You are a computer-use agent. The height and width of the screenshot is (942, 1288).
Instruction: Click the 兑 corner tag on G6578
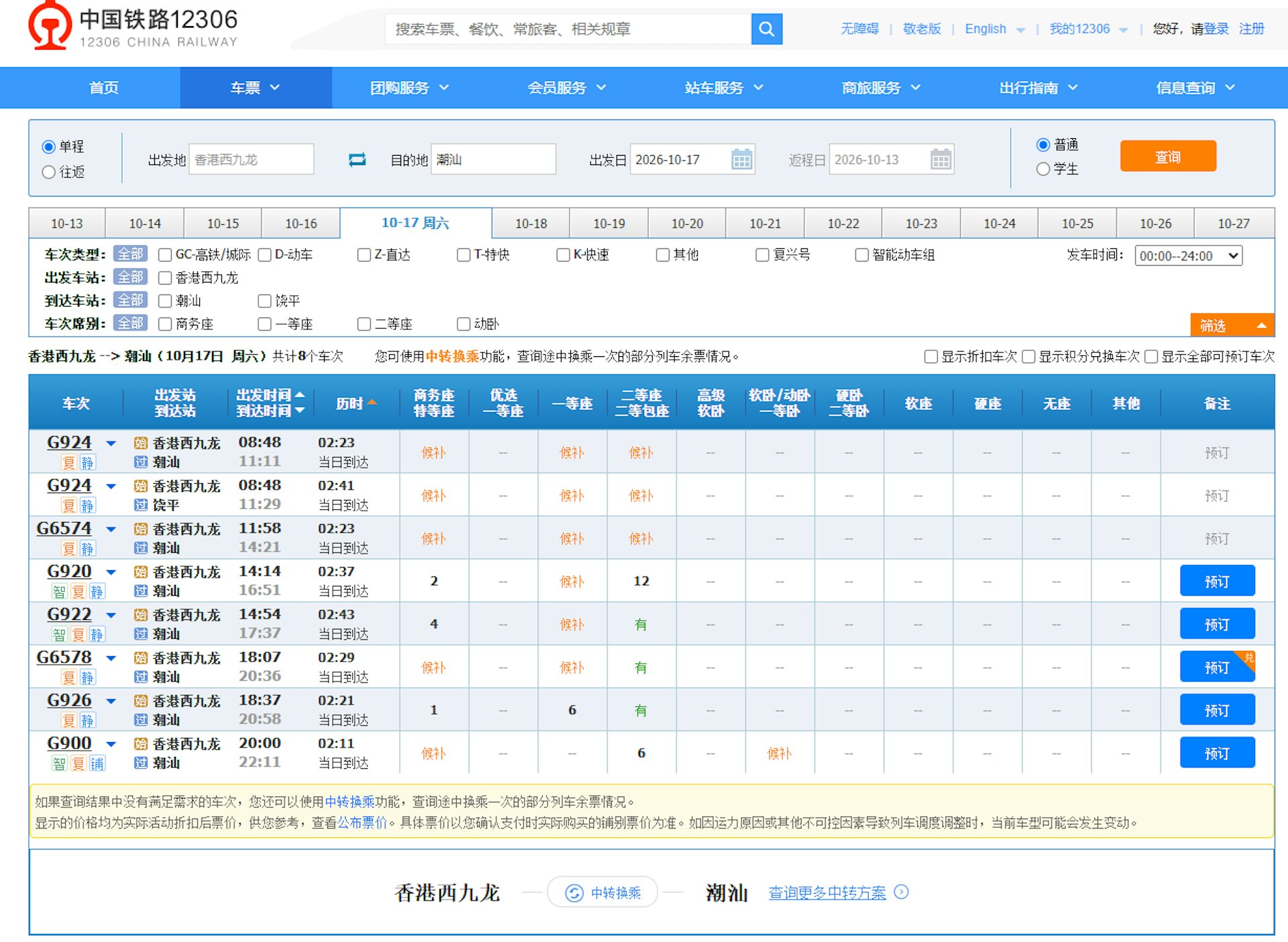[x=1248, y=658]
